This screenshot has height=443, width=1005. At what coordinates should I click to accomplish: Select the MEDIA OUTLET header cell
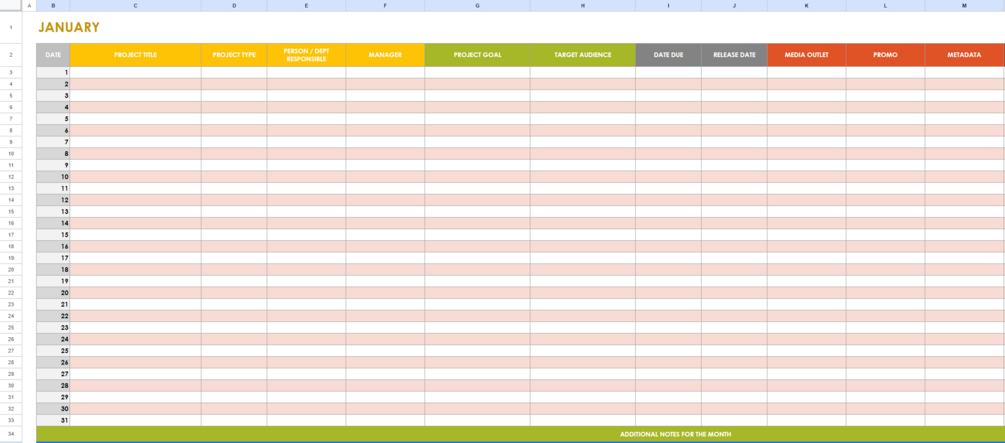pyautogui.click(x=806, y=55)
